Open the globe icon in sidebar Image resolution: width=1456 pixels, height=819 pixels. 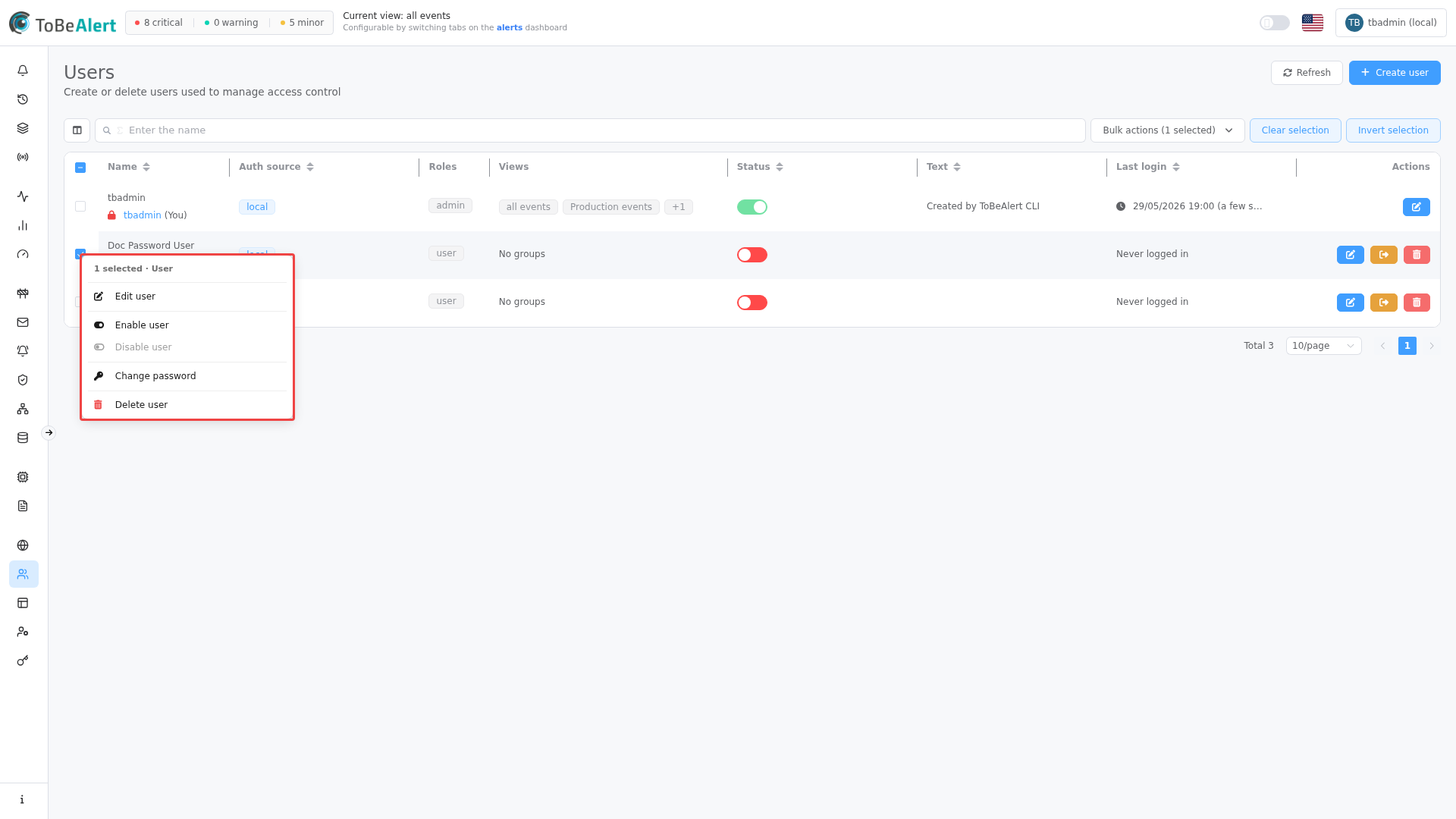pos(23,545)
